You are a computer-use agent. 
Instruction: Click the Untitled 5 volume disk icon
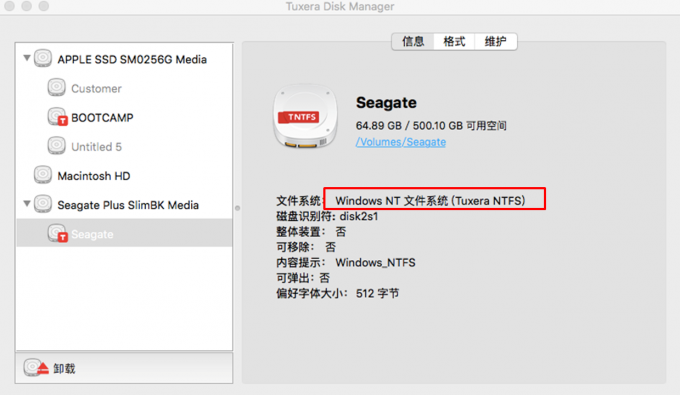point(56,146)
